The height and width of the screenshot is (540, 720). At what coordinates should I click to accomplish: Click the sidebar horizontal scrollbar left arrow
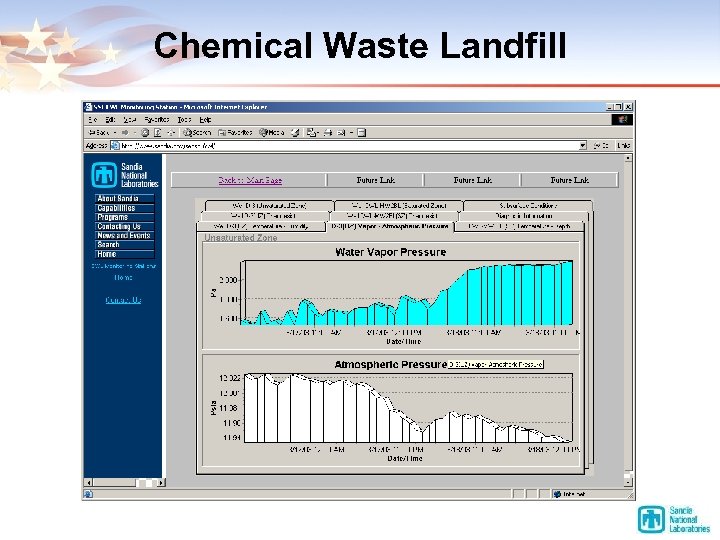[89, 483]
